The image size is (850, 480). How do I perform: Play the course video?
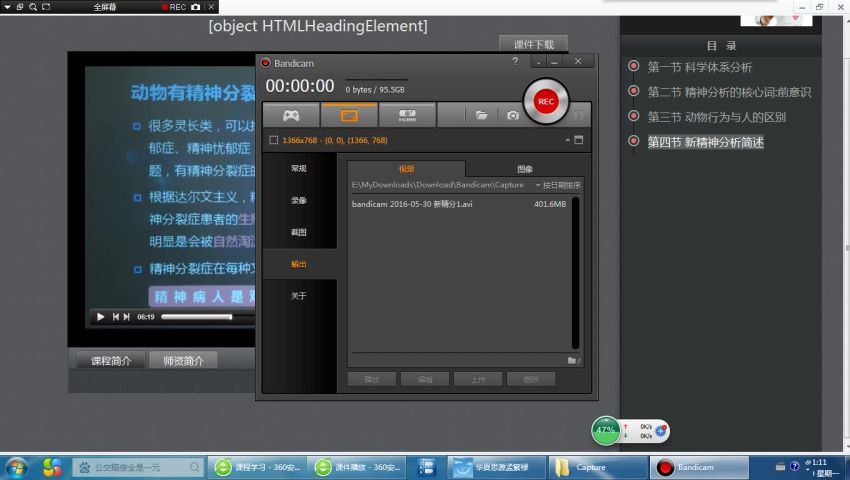[x=100, y=317]
